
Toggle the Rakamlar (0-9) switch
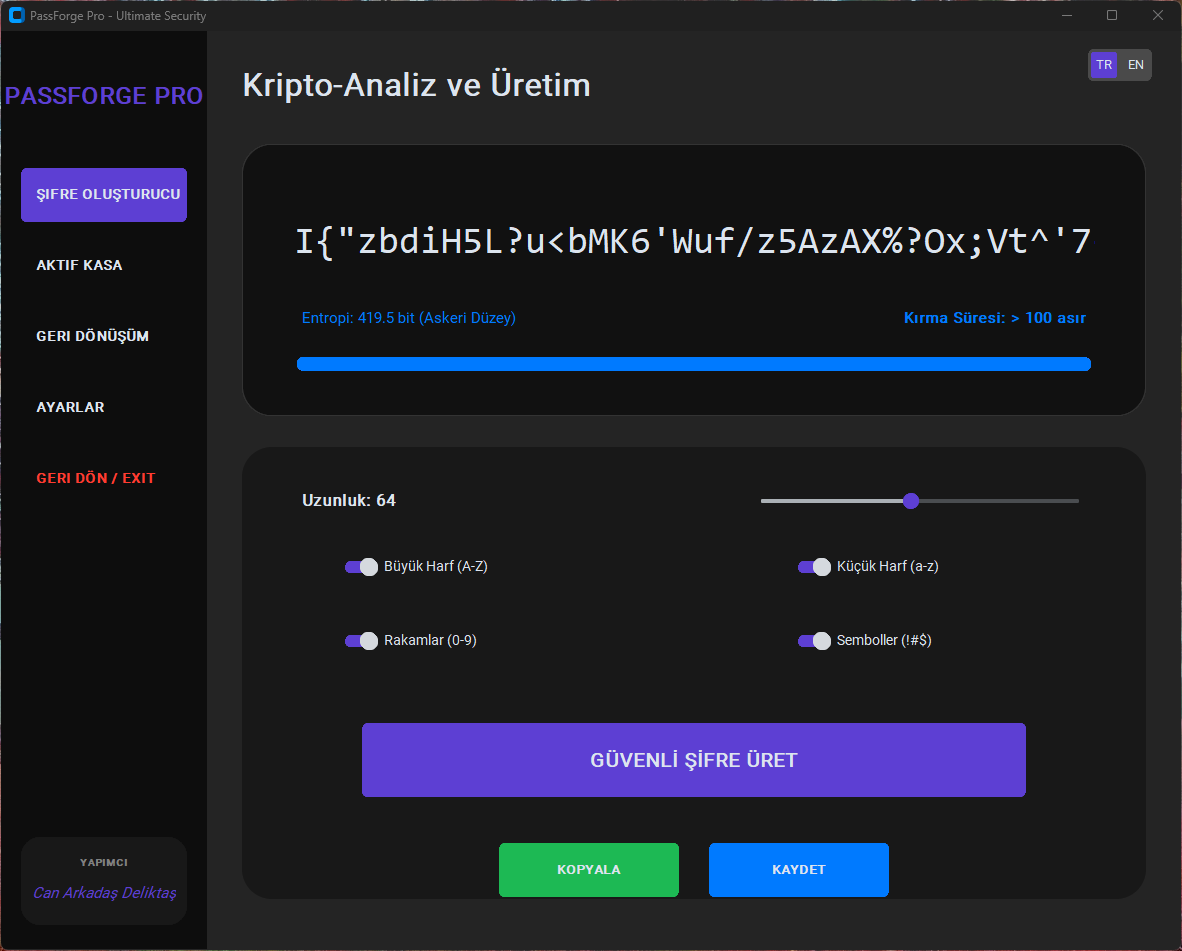pyautogui.click(x=361, y=641)
